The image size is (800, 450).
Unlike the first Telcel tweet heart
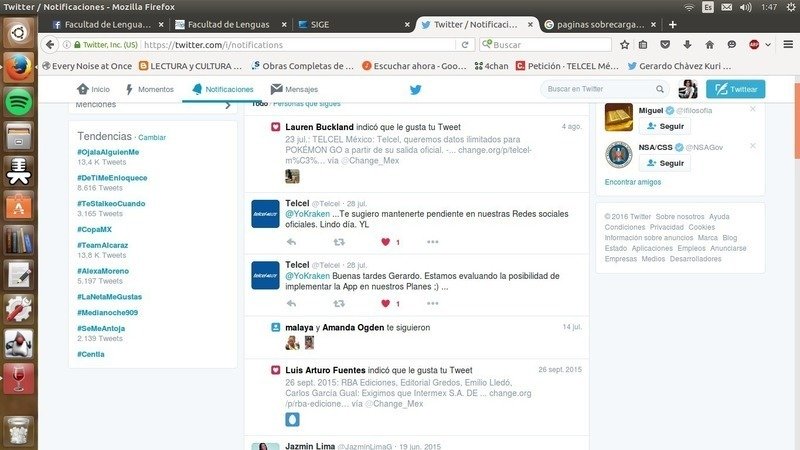pyautogui.click(x=385, y=242)
